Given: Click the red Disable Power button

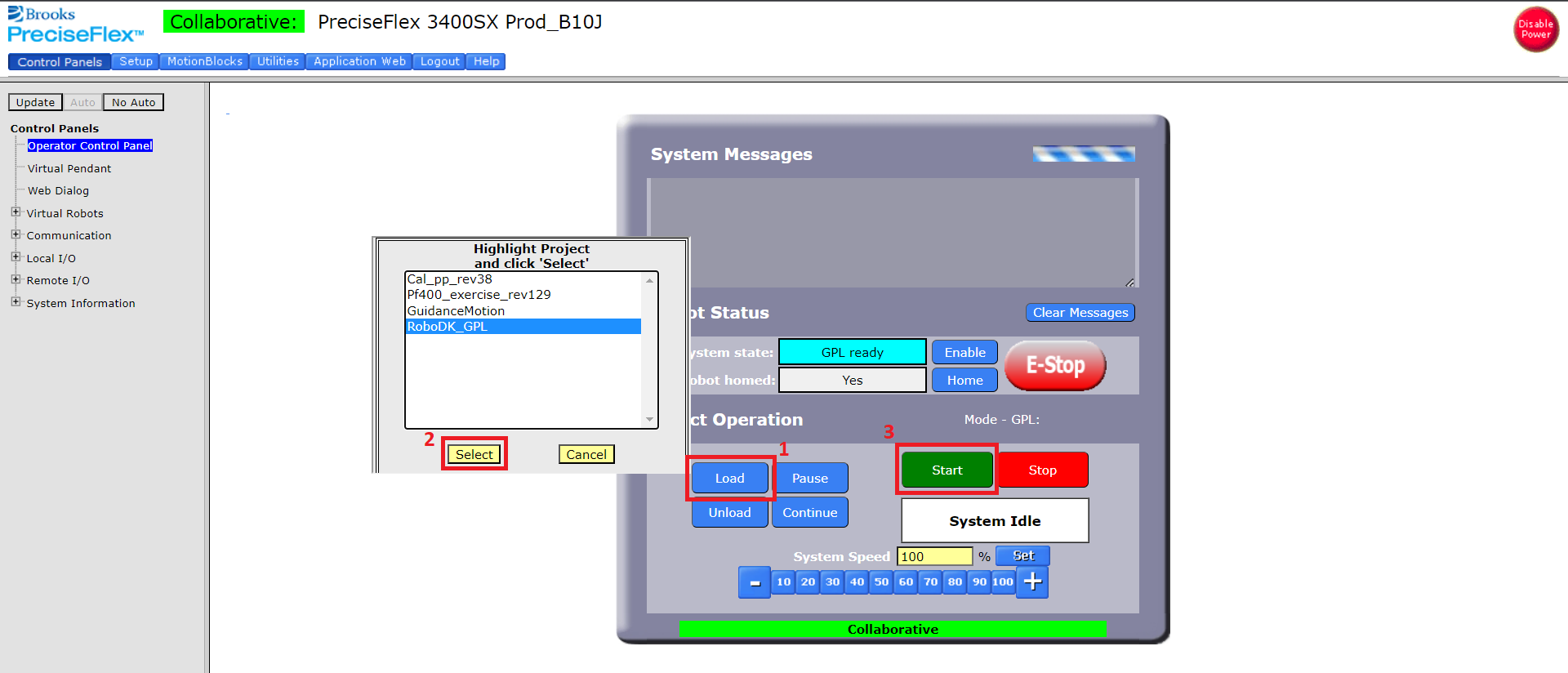Looking at the screenshot, I should click(1535, 29).
